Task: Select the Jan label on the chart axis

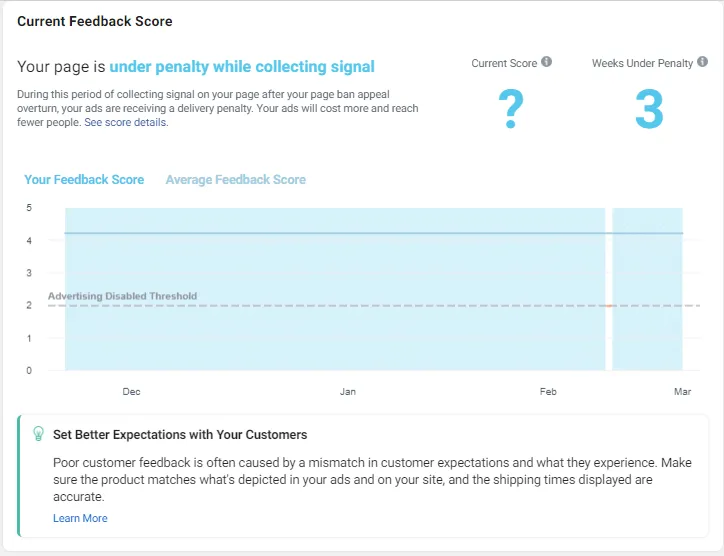Action: tap(348, 392)
